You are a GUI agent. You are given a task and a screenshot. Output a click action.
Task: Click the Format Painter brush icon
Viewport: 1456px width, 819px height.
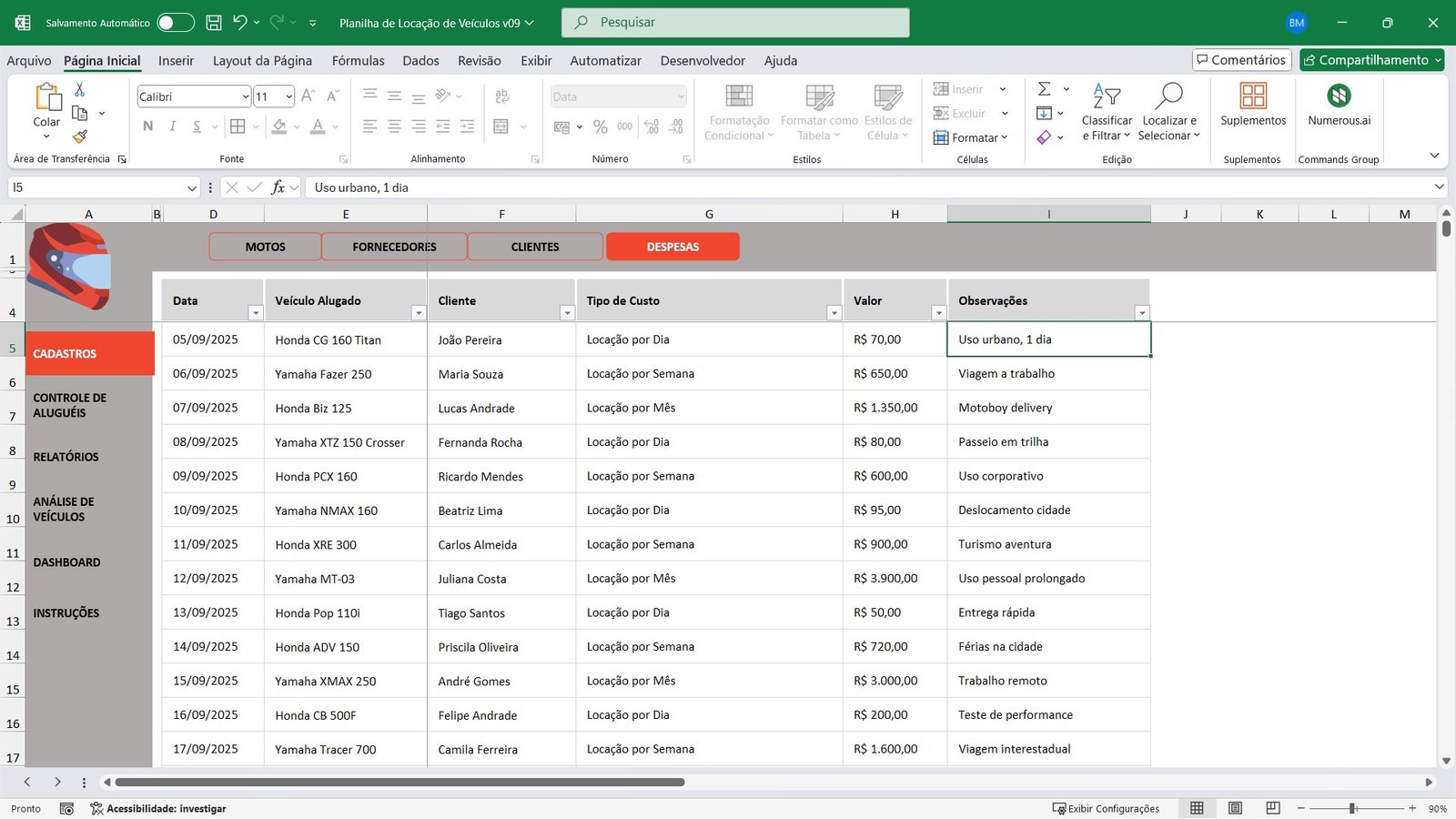coord(80,136)
